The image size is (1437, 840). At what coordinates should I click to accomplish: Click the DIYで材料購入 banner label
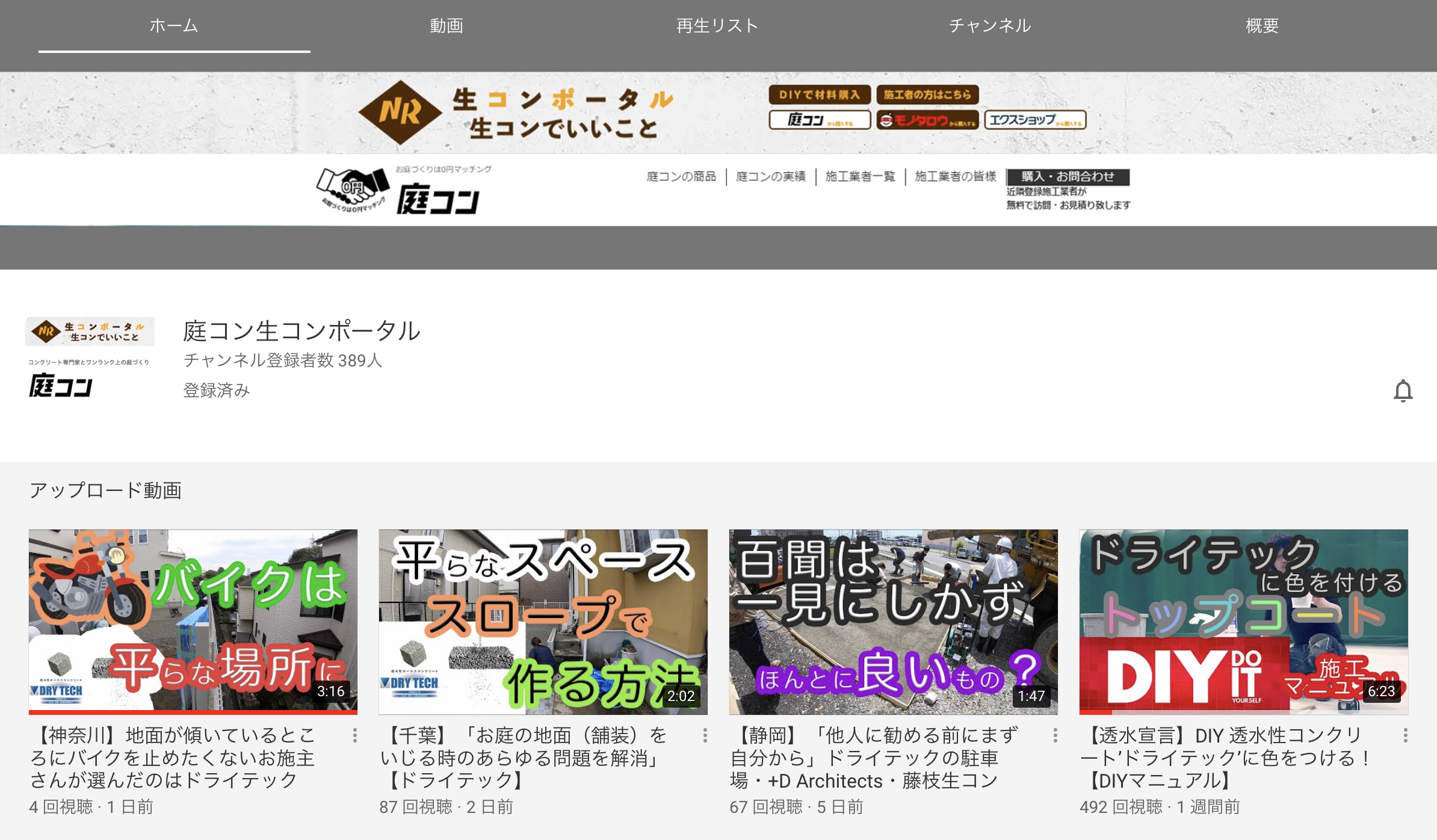820,94
